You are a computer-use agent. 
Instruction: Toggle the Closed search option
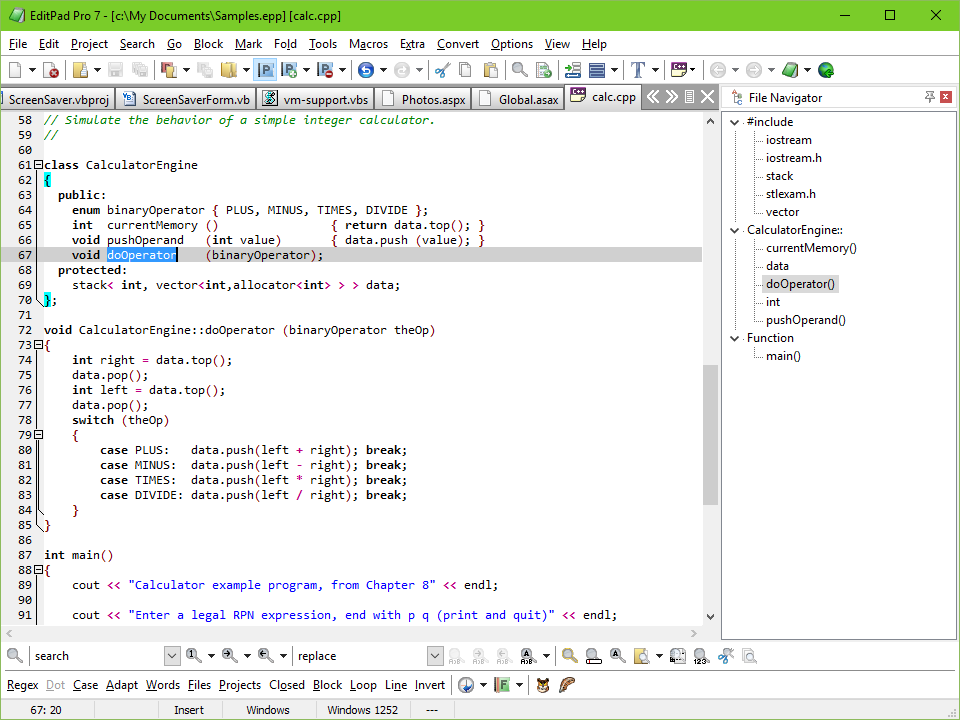coord(287,684)
